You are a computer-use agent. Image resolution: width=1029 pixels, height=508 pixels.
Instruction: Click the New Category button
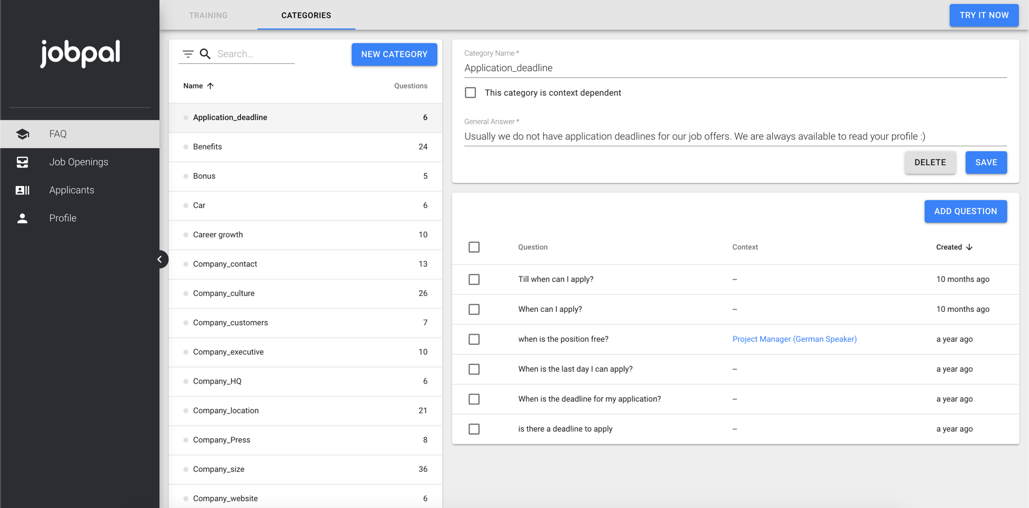coord(394,54)
